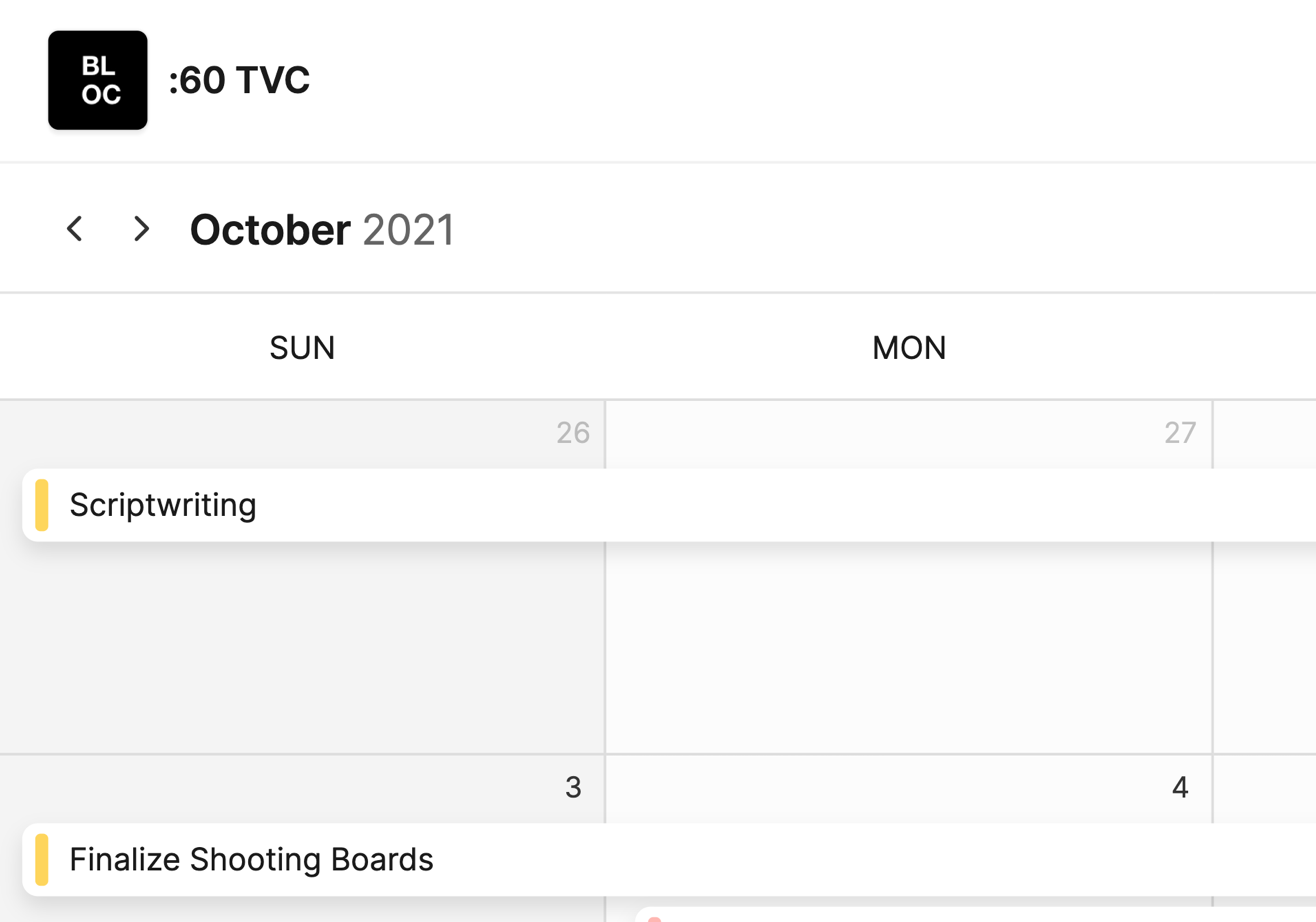This screenshot has width=1316, height=922.
Task: Click the 2021 year label
Action: (x=408, y=230)
